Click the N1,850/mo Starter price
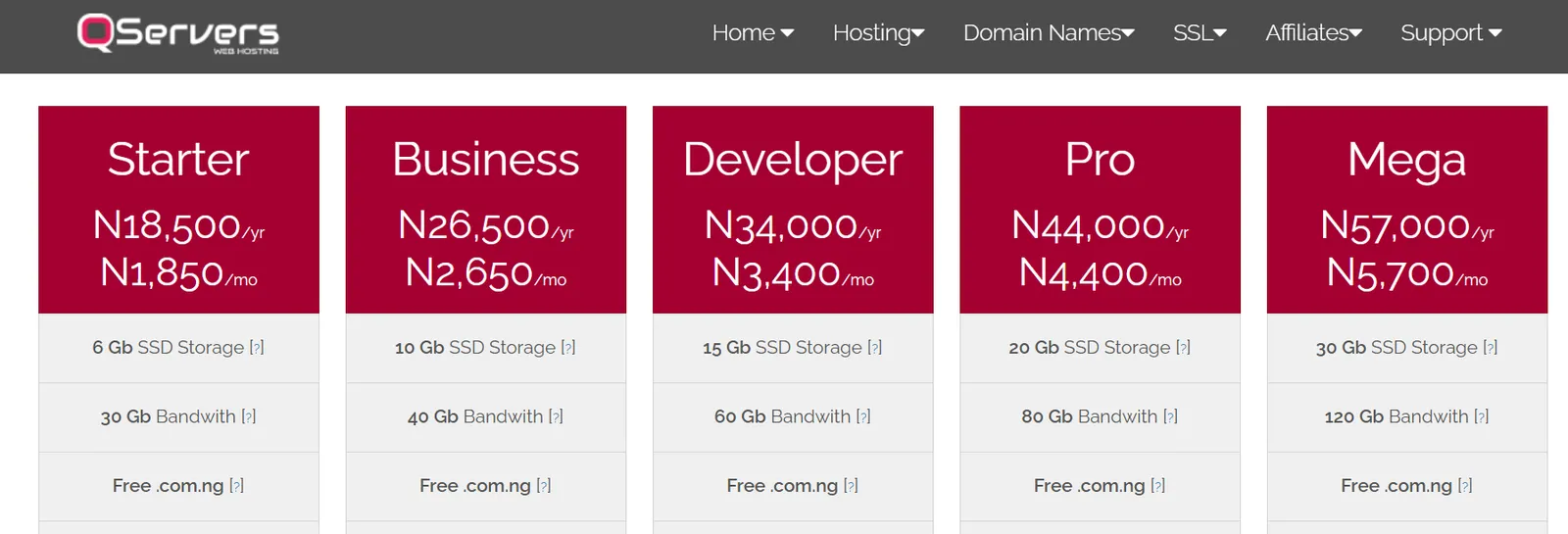 178,273
